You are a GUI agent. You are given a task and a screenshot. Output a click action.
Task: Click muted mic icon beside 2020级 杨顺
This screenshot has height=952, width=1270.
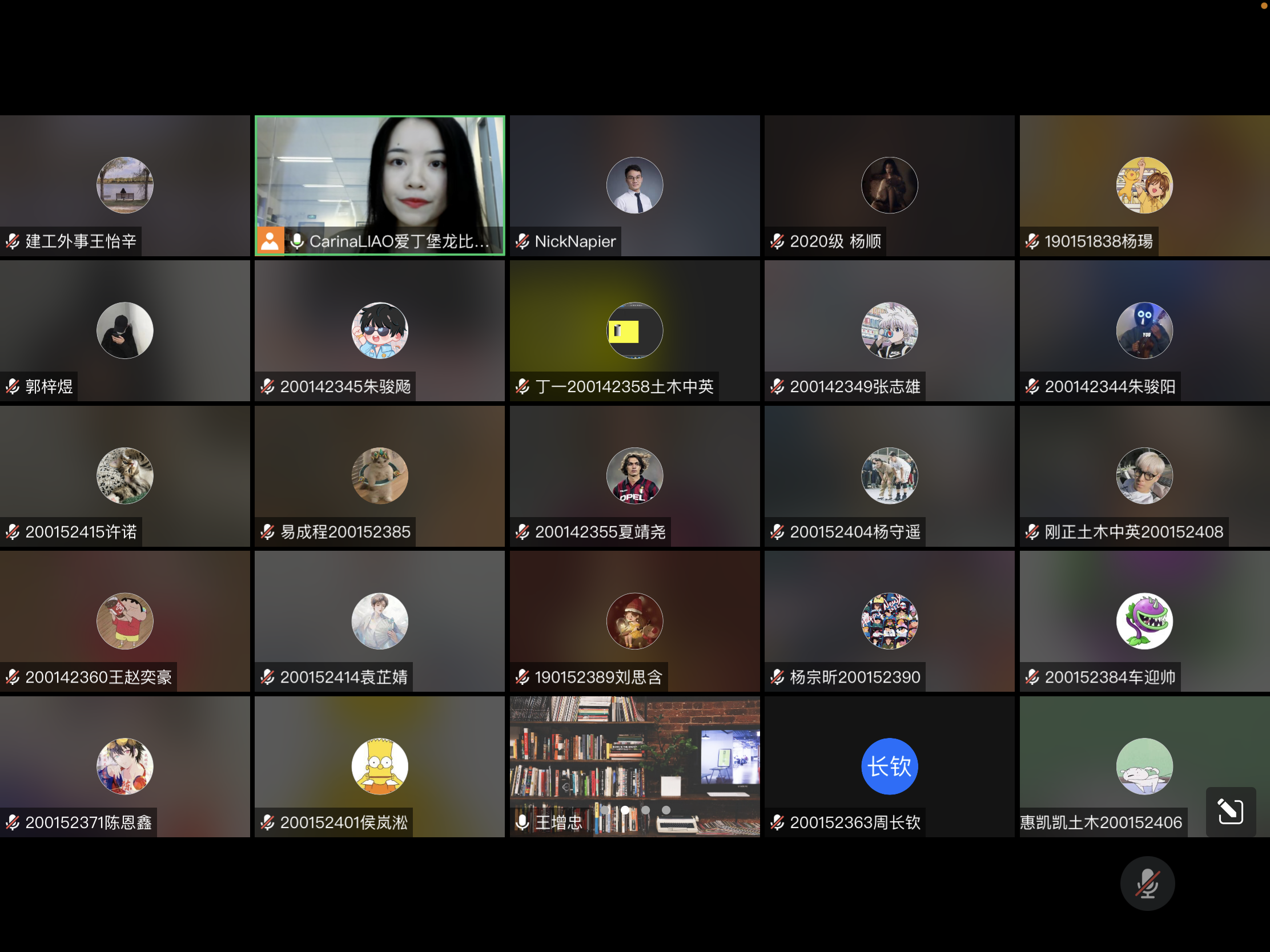(777, 241)
